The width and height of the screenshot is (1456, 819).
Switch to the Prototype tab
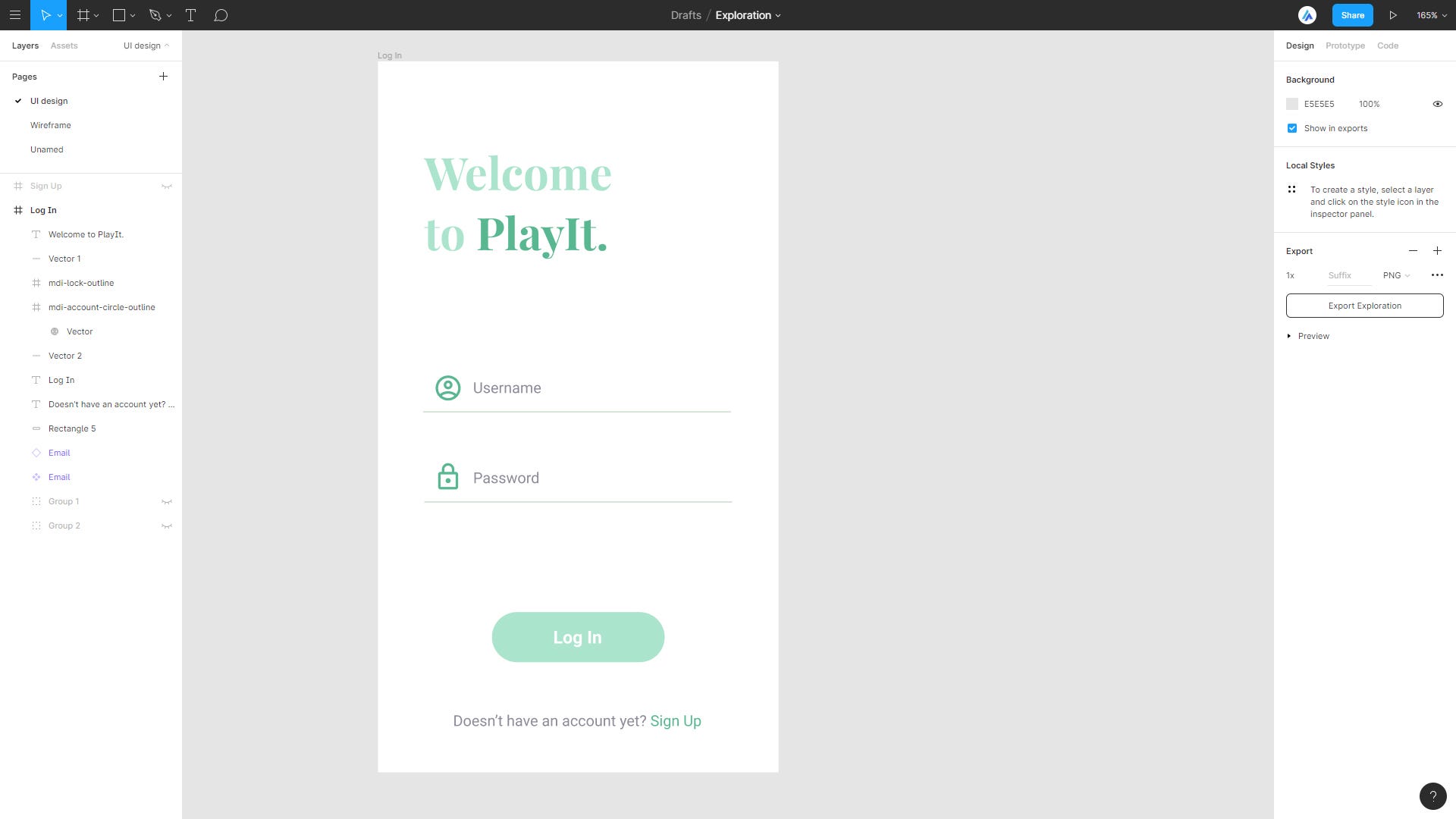coord(1345,45)
